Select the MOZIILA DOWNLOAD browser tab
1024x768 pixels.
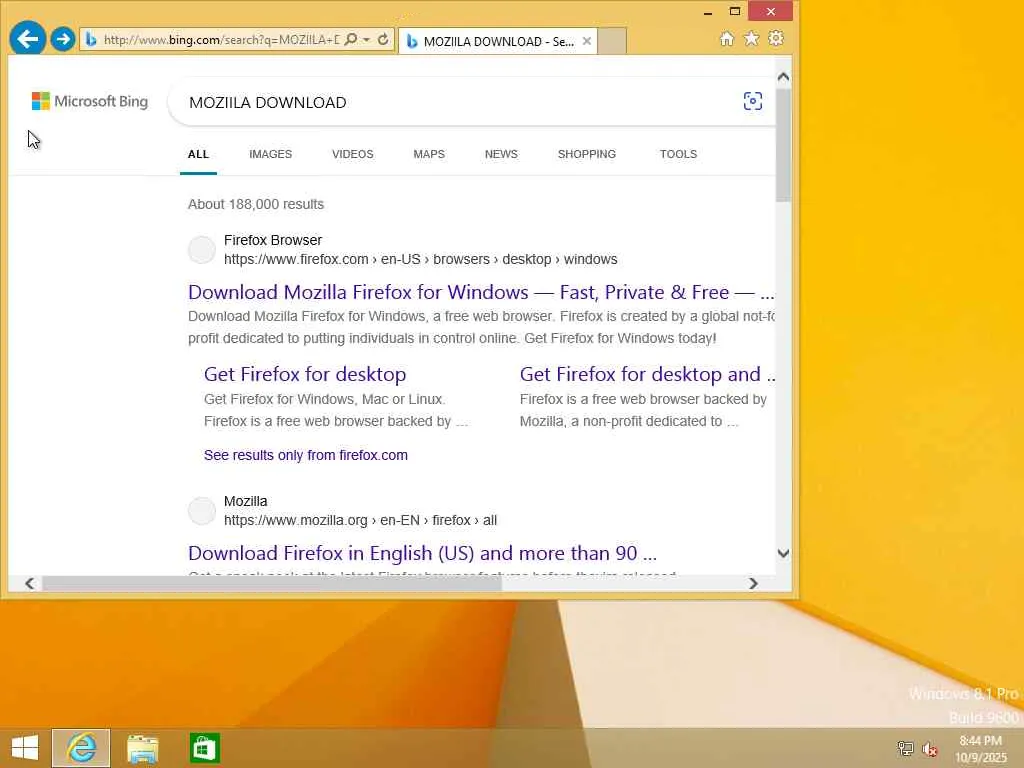tap(498, 41)
